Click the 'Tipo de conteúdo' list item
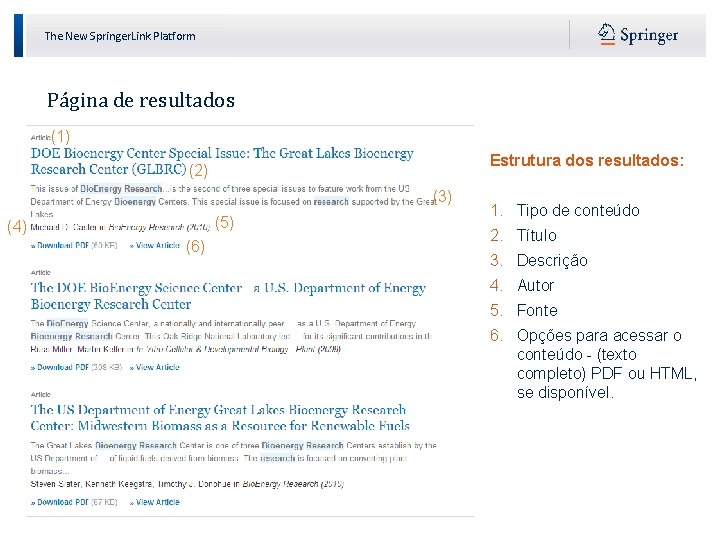Screen dimensions: 720x540 pyautogui.click(x=578, y=210)
